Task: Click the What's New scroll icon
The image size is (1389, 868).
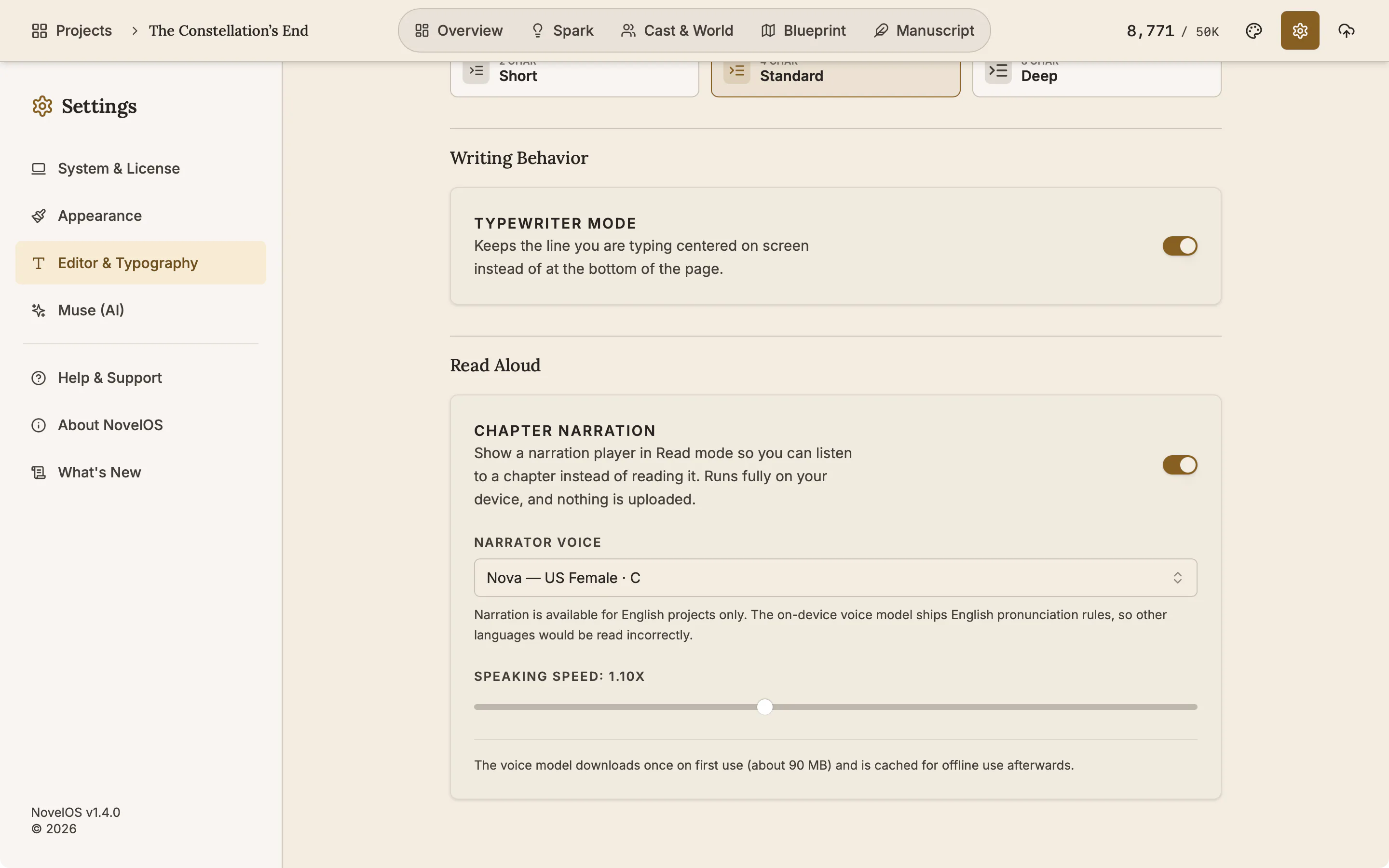Action: (x=39, y=473)
